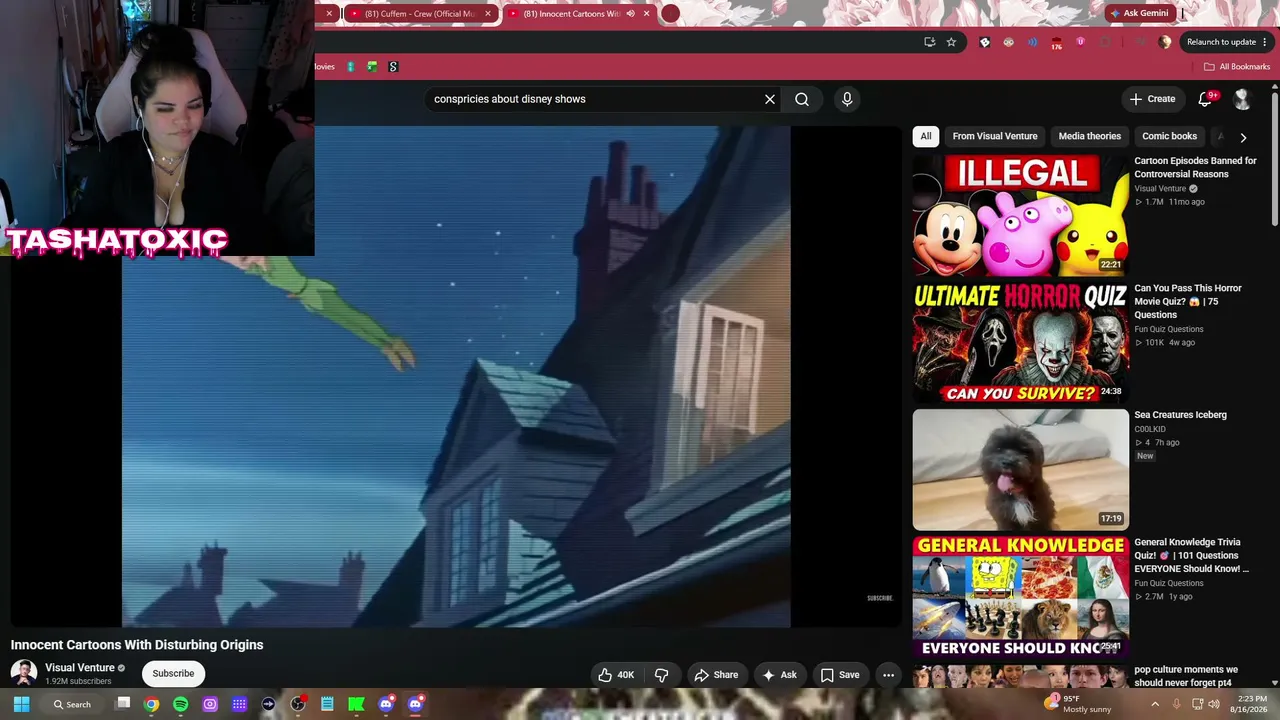Click the Create button

(x=1152, y=99)
